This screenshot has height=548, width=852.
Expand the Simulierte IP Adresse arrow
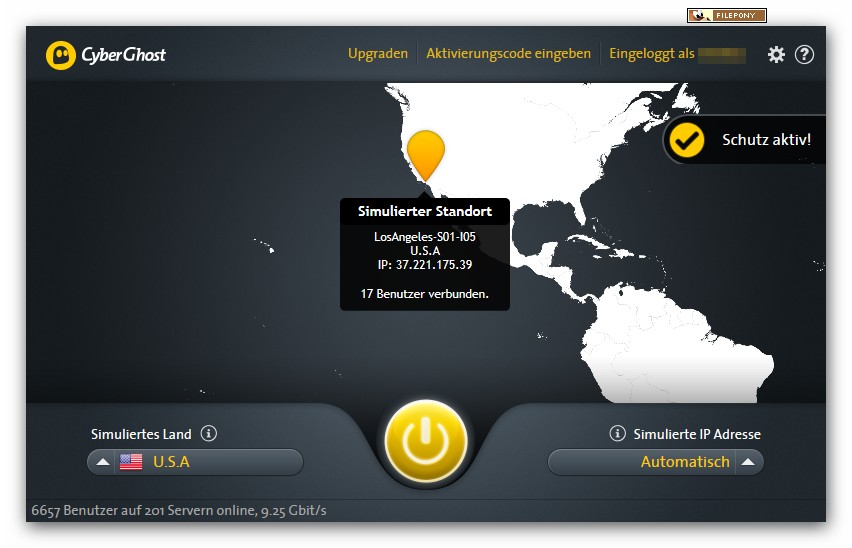coord(748,462)
